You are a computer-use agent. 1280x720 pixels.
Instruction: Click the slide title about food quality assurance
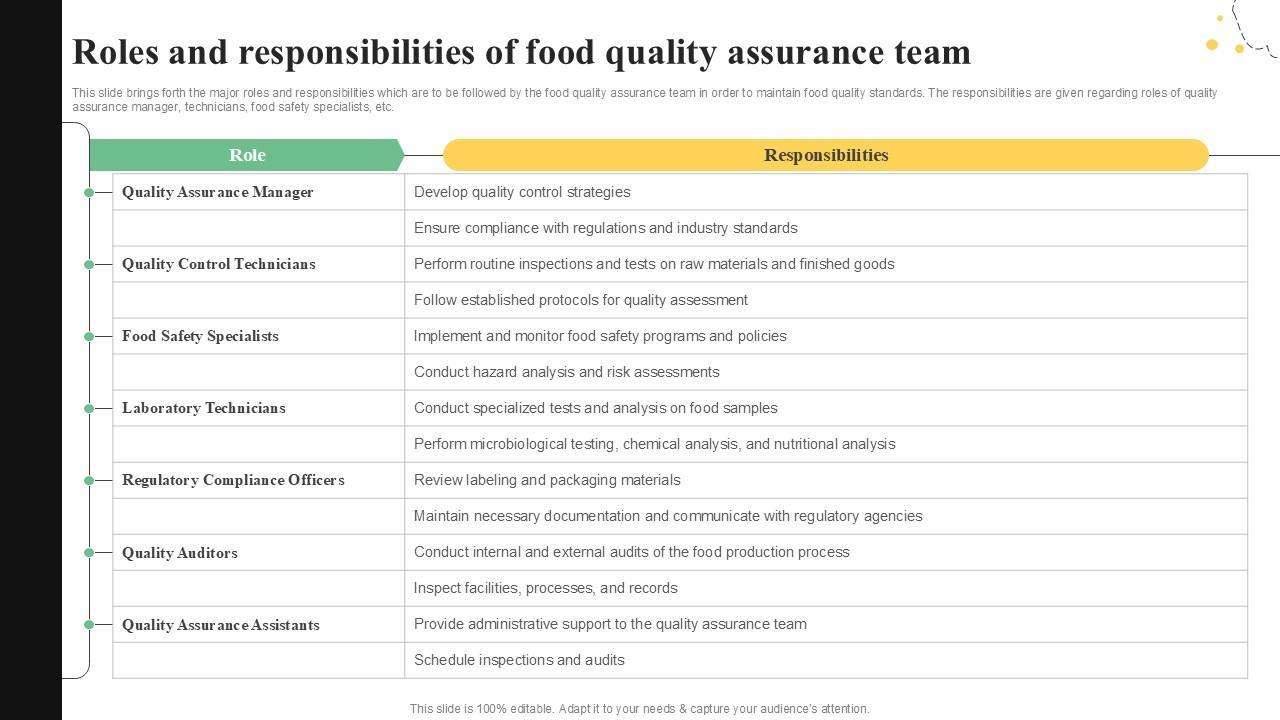coord(521,52)
